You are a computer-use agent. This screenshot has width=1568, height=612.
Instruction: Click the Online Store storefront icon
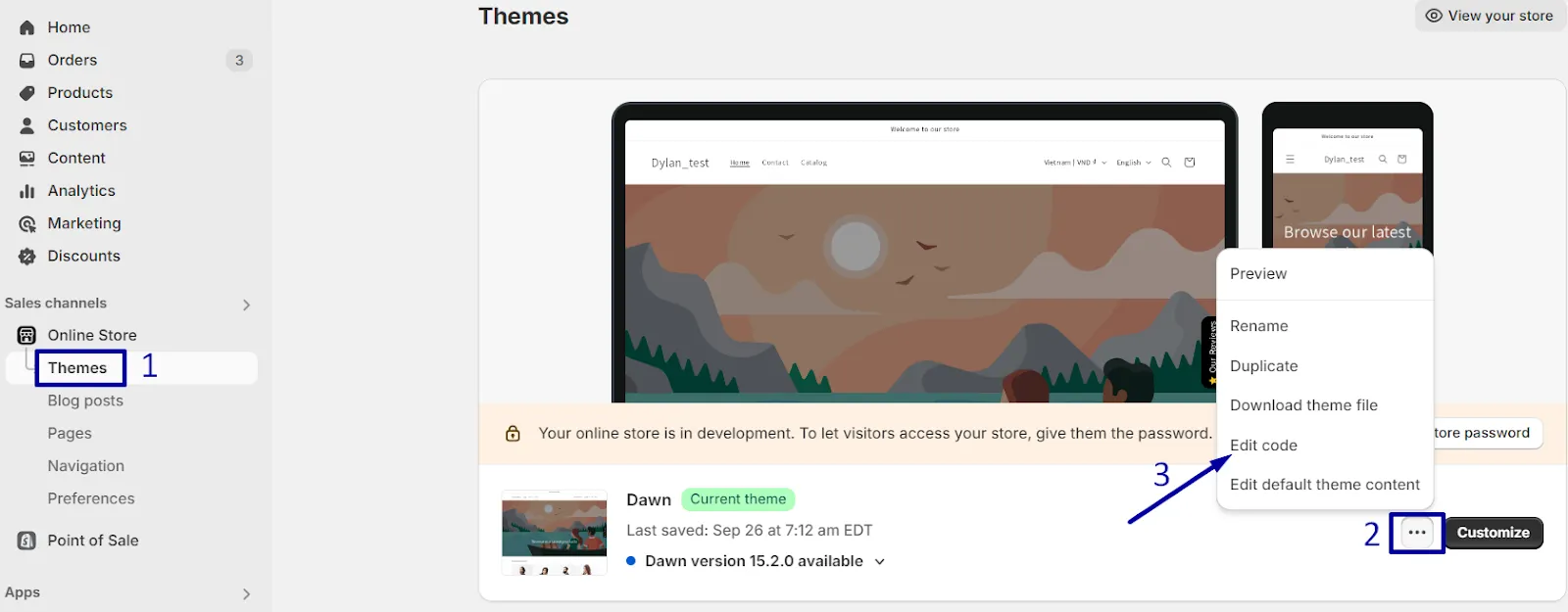27,335
